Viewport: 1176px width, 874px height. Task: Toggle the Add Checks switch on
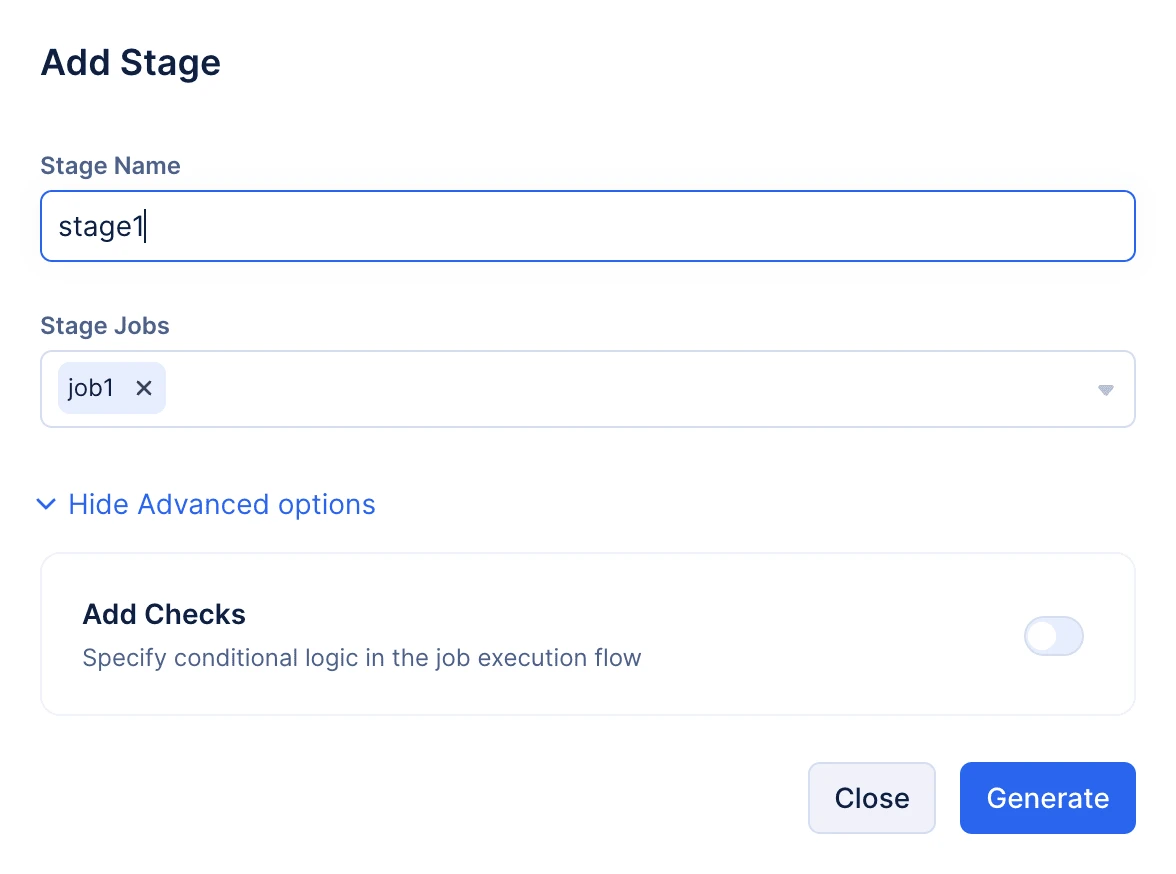(x=1054, y=636)
